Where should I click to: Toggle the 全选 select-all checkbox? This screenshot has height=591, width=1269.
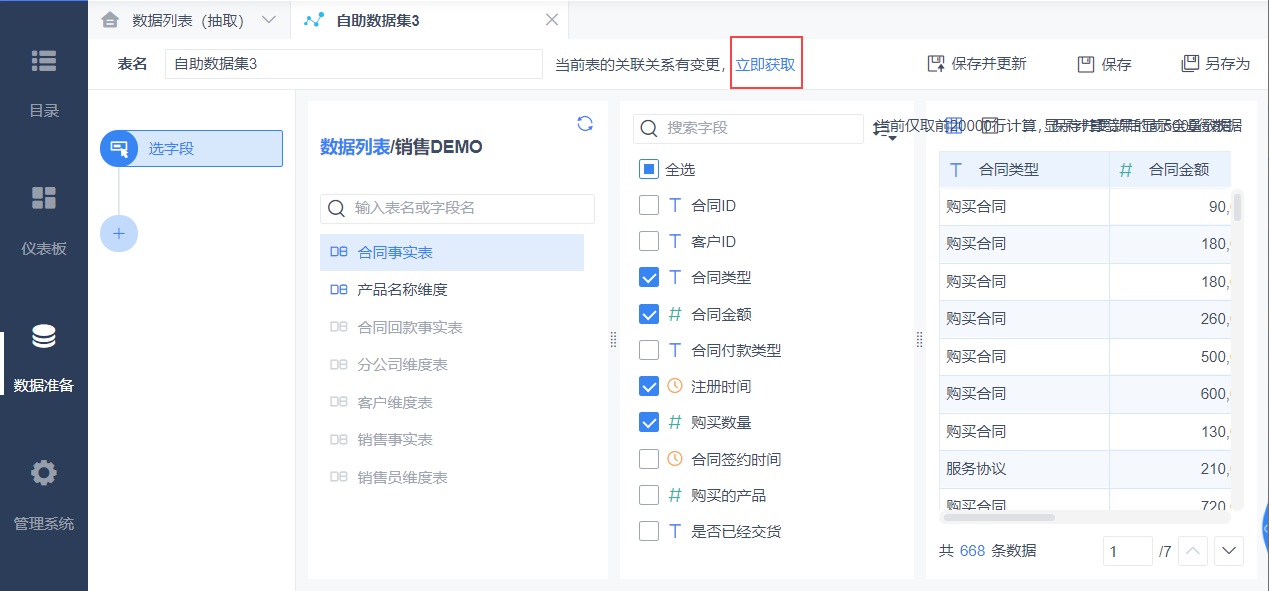(649, 170)
